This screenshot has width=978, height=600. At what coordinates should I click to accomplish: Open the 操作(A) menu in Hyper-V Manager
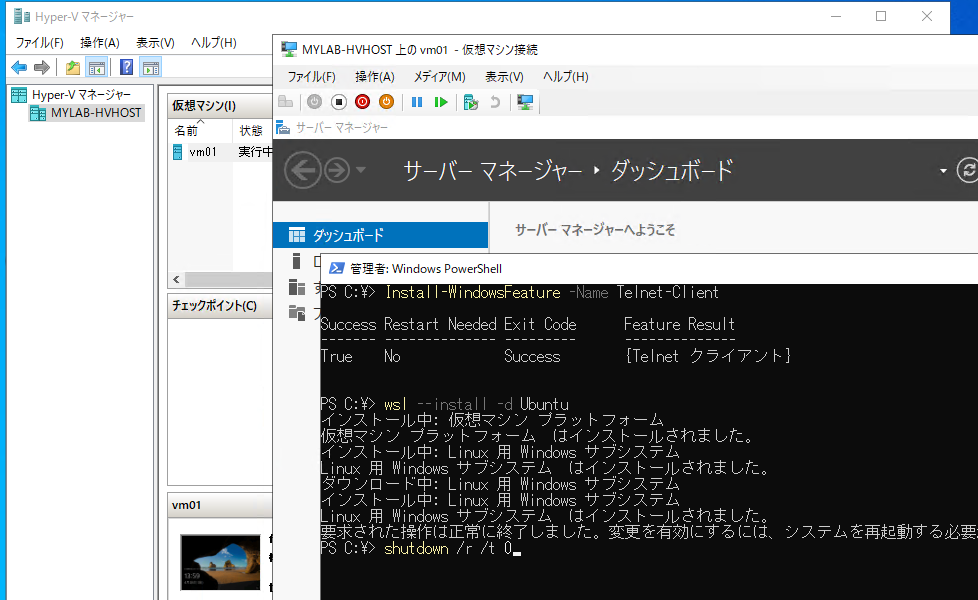click(x=98, y=43)
